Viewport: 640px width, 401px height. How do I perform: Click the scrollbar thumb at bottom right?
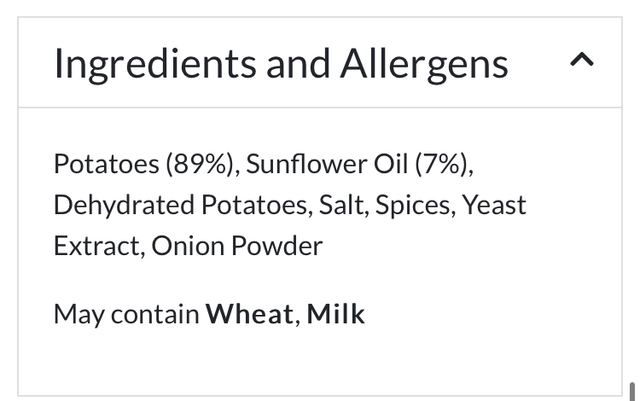(632, 390)
